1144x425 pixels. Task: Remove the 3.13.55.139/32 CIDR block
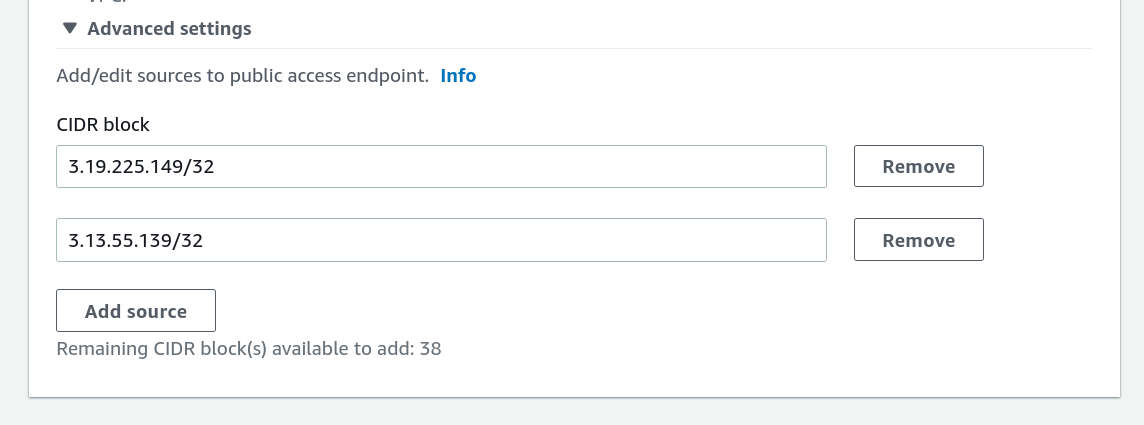pyautogui.click(x=918, y=241)
